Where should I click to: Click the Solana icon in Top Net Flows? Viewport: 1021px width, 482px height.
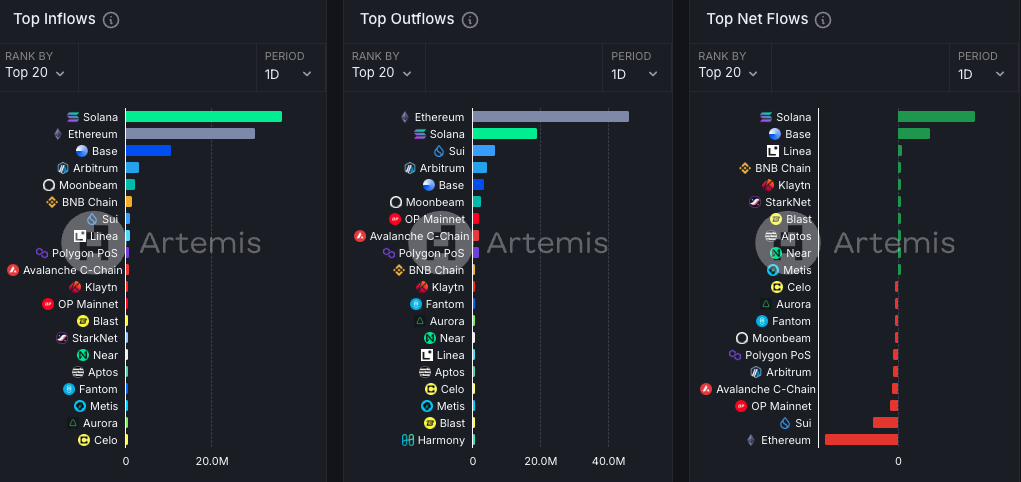click(x=766, y=117)
